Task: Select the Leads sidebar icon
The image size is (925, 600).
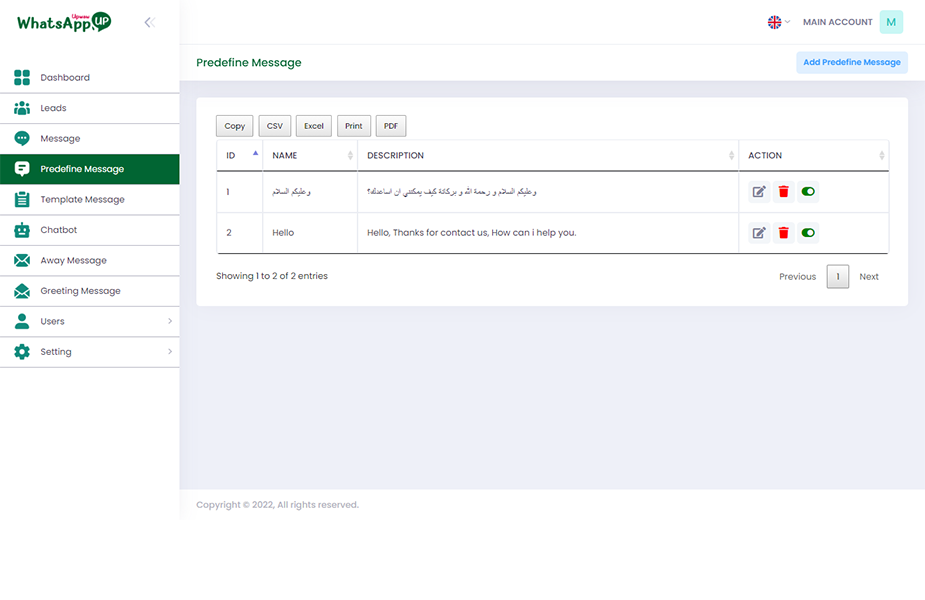Action: 22,107
